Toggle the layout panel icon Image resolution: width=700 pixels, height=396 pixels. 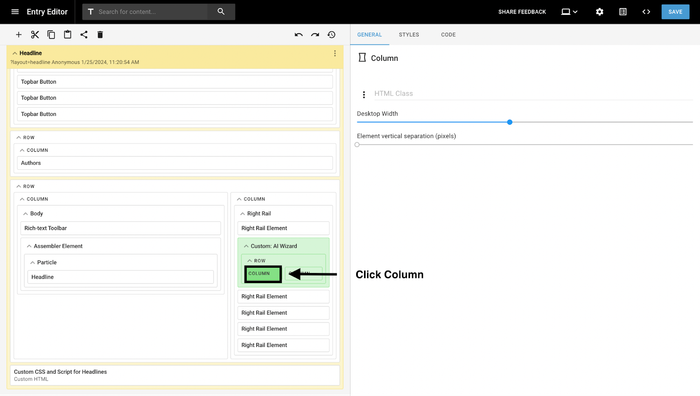coord(623,12)
